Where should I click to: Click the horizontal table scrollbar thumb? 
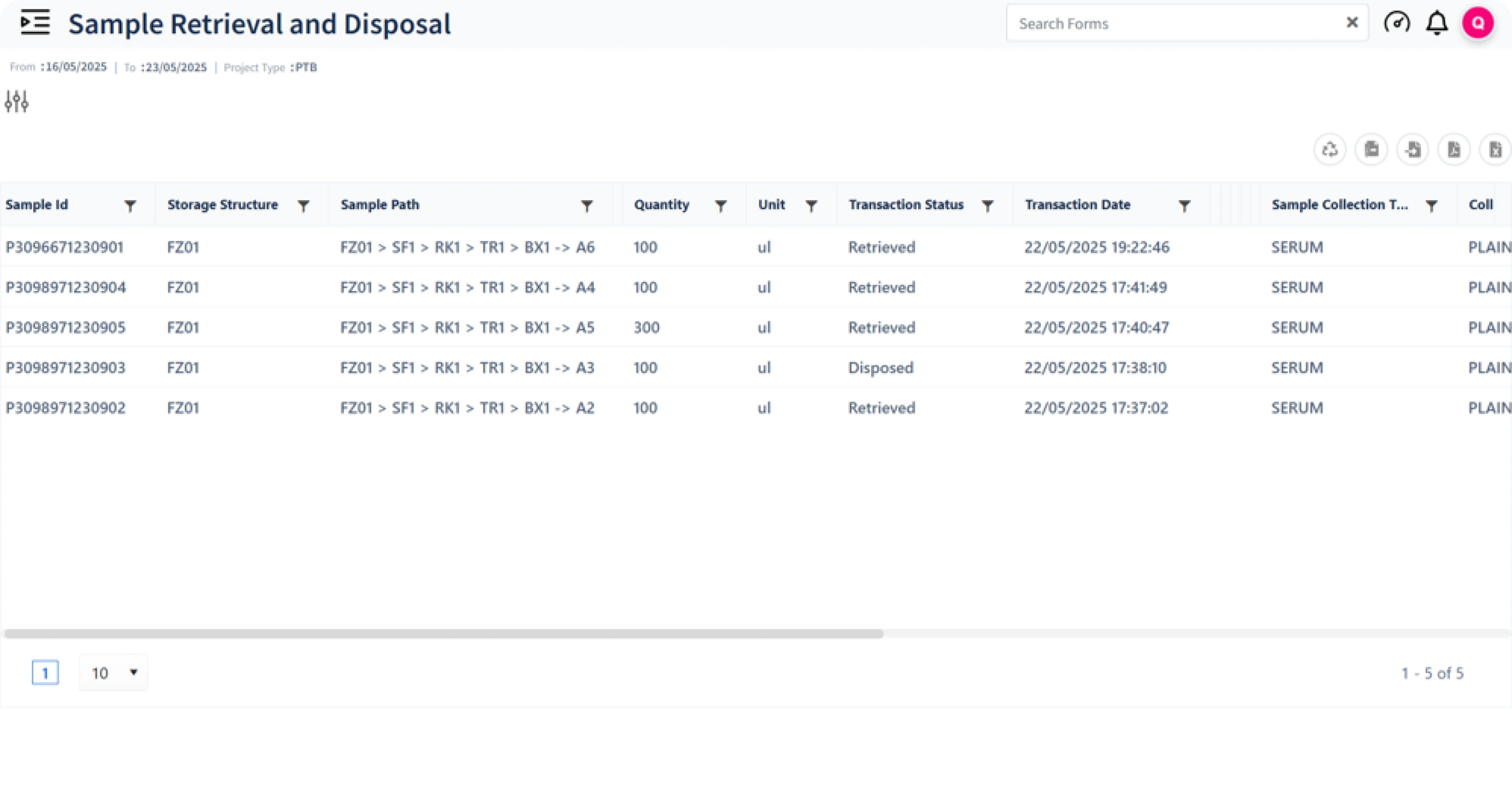pos(443,634)
